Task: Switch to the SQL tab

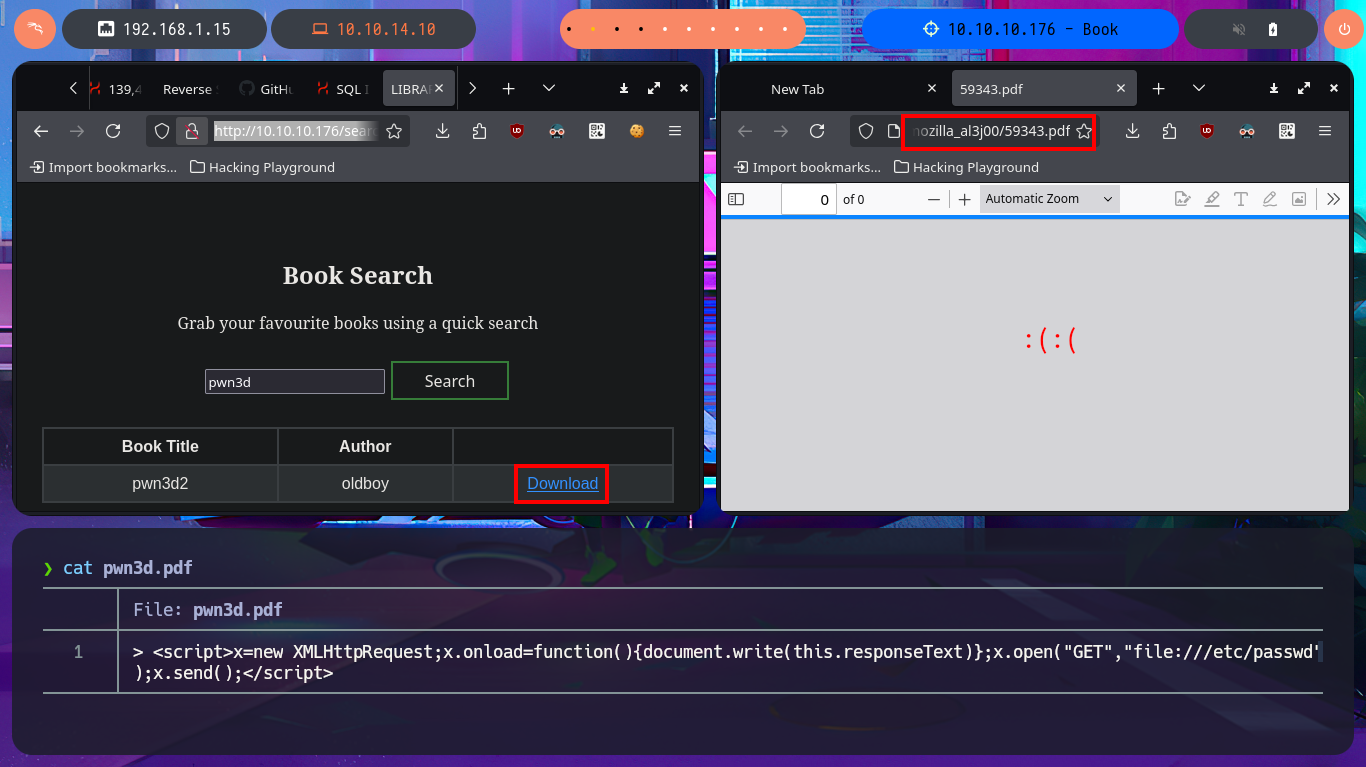Action: (x=343, y=89)
